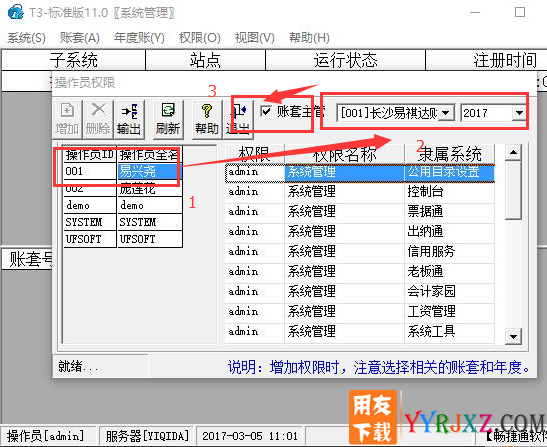Viewport: 547px width, 447px height.
Task: Select the 会计家园 permission row
Action: pyautogui.click(x=360, y=291)
